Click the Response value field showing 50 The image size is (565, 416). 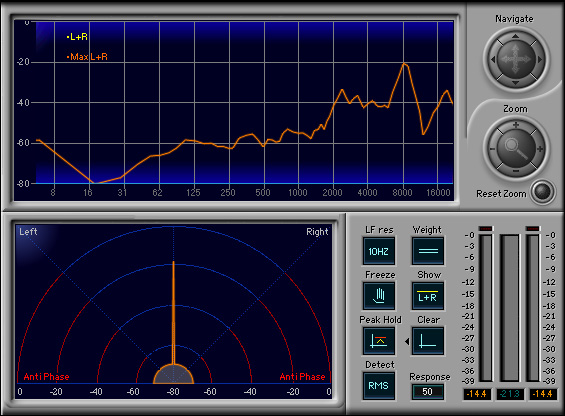click(x=428, y=392)
